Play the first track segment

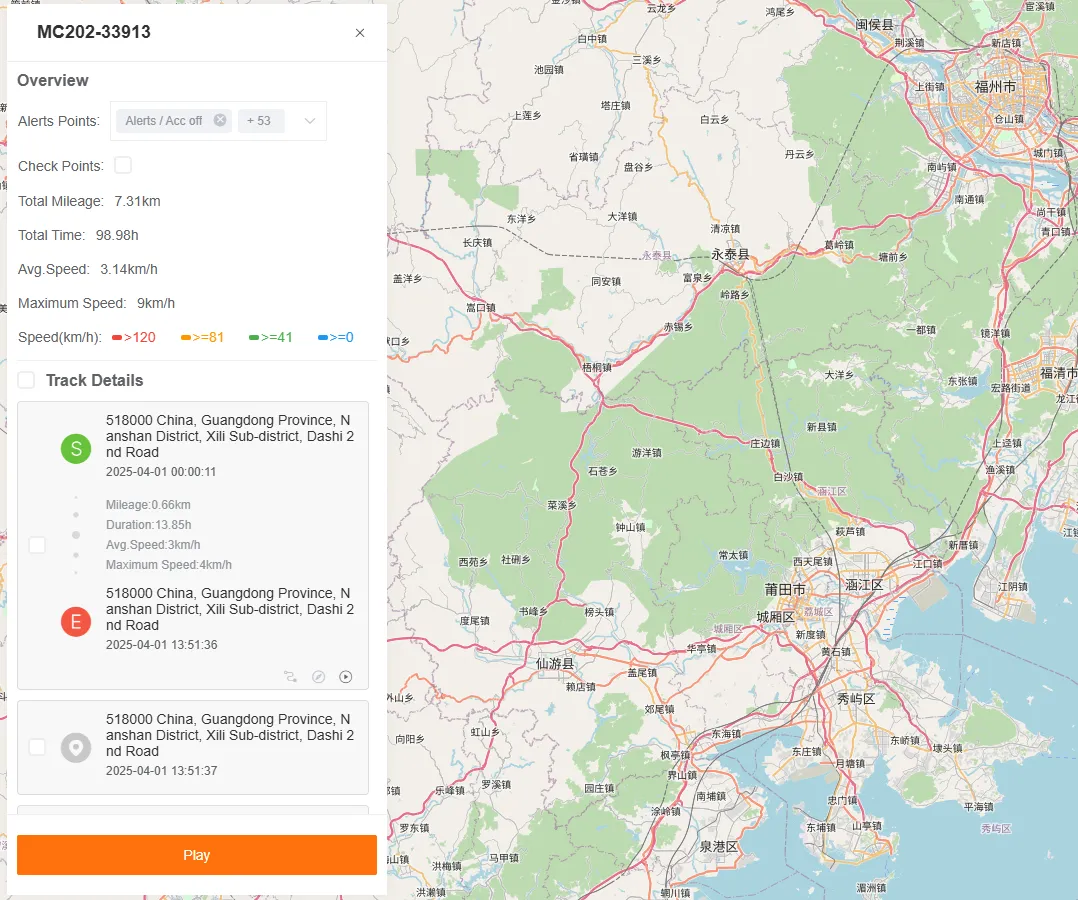pyautogui.click(x=346, y=676)
